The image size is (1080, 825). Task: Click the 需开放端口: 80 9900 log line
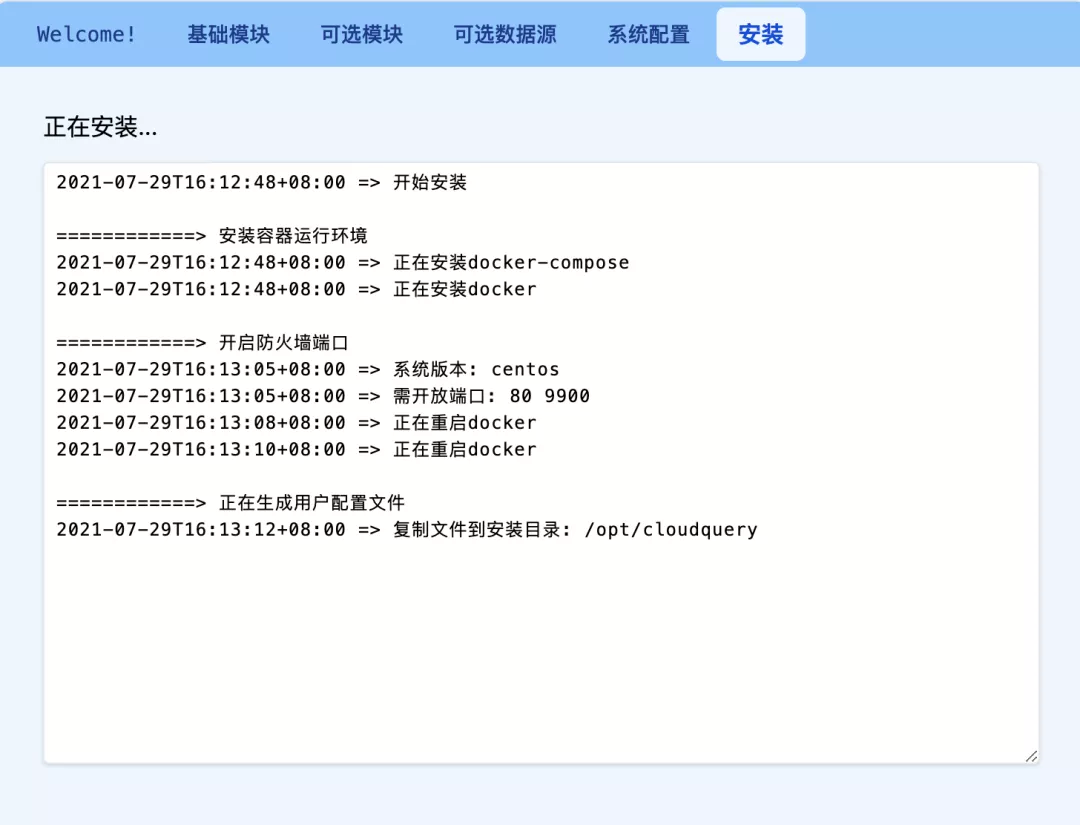point(323,396)
